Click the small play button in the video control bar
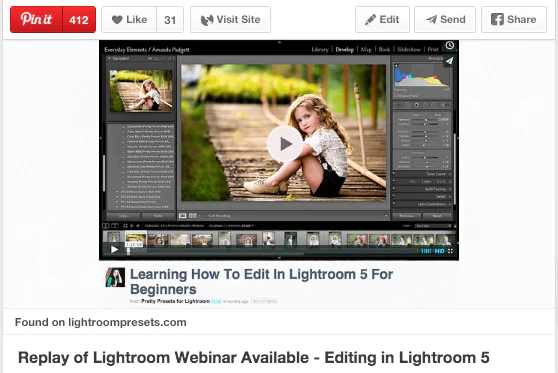Viewport: 558px width, 373px height. click(x=114, y=249)
